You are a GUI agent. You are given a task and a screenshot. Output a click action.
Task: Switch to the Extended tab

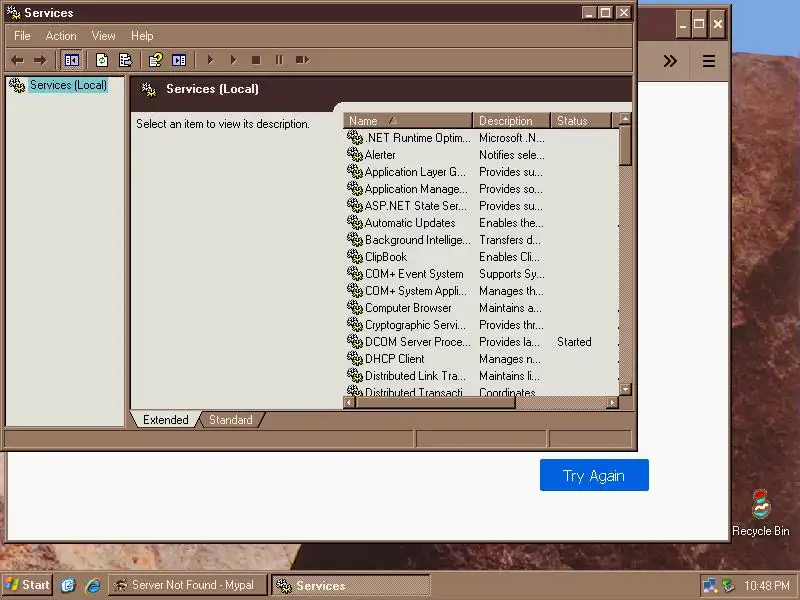tap(165, 419)
